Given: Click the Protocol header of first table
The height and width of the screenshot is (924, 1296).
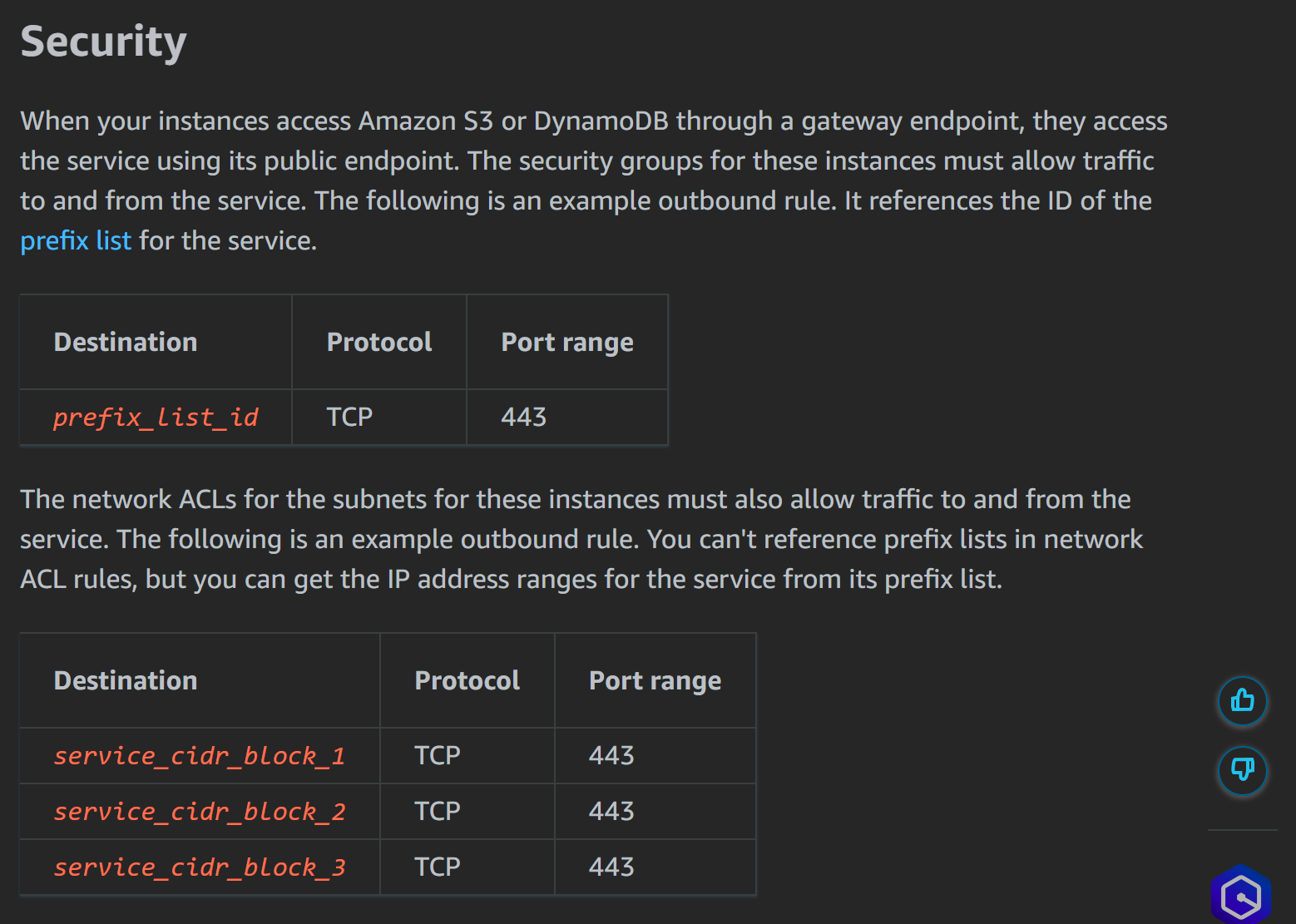Looking at the screenshot, I should [379, 342].
